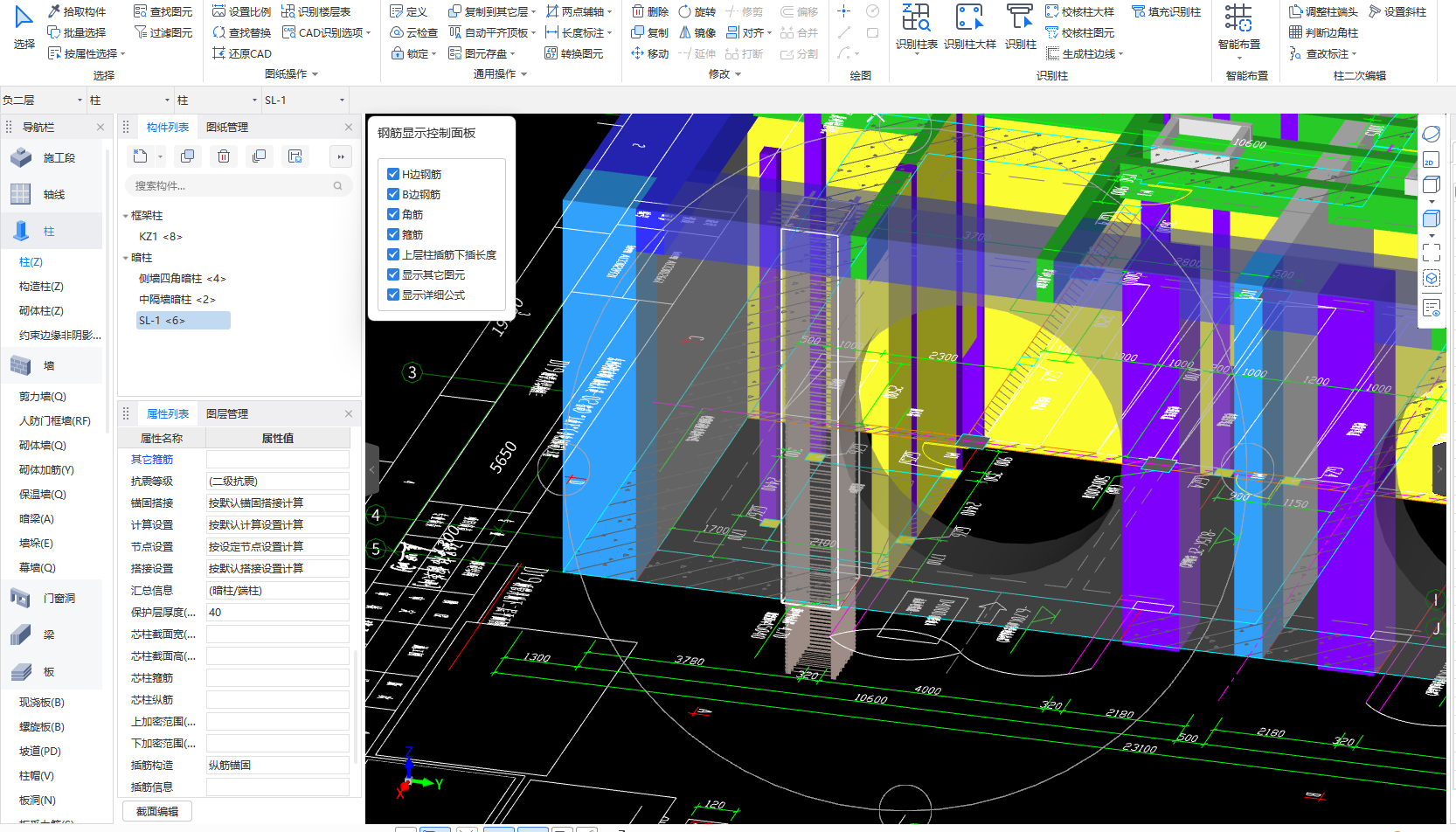The image size is (1456, 832).
Task: Click 删除 delete tool in ribbon
Action: coord(650,11)
